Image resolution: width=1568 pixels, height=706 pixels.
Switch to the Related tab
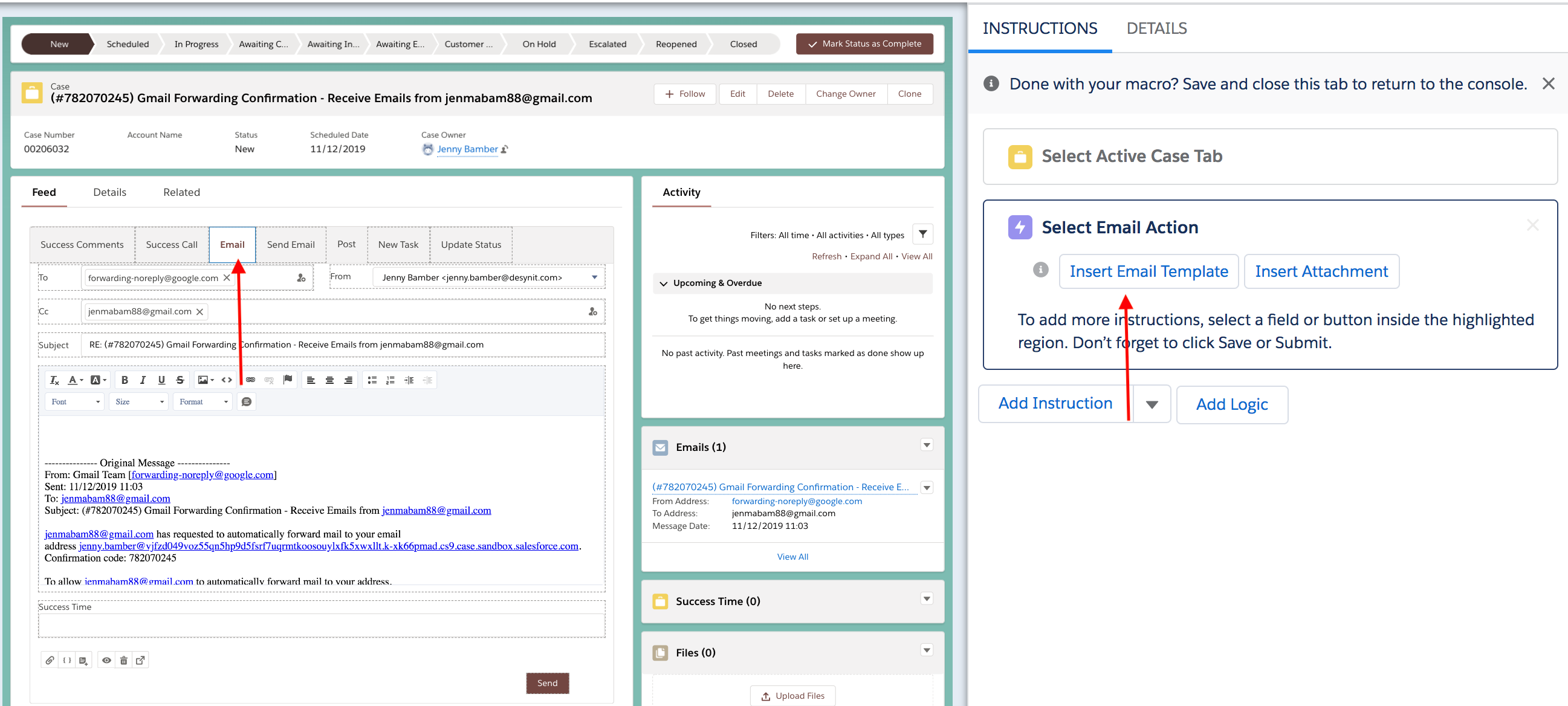click(x=181, y=192)
